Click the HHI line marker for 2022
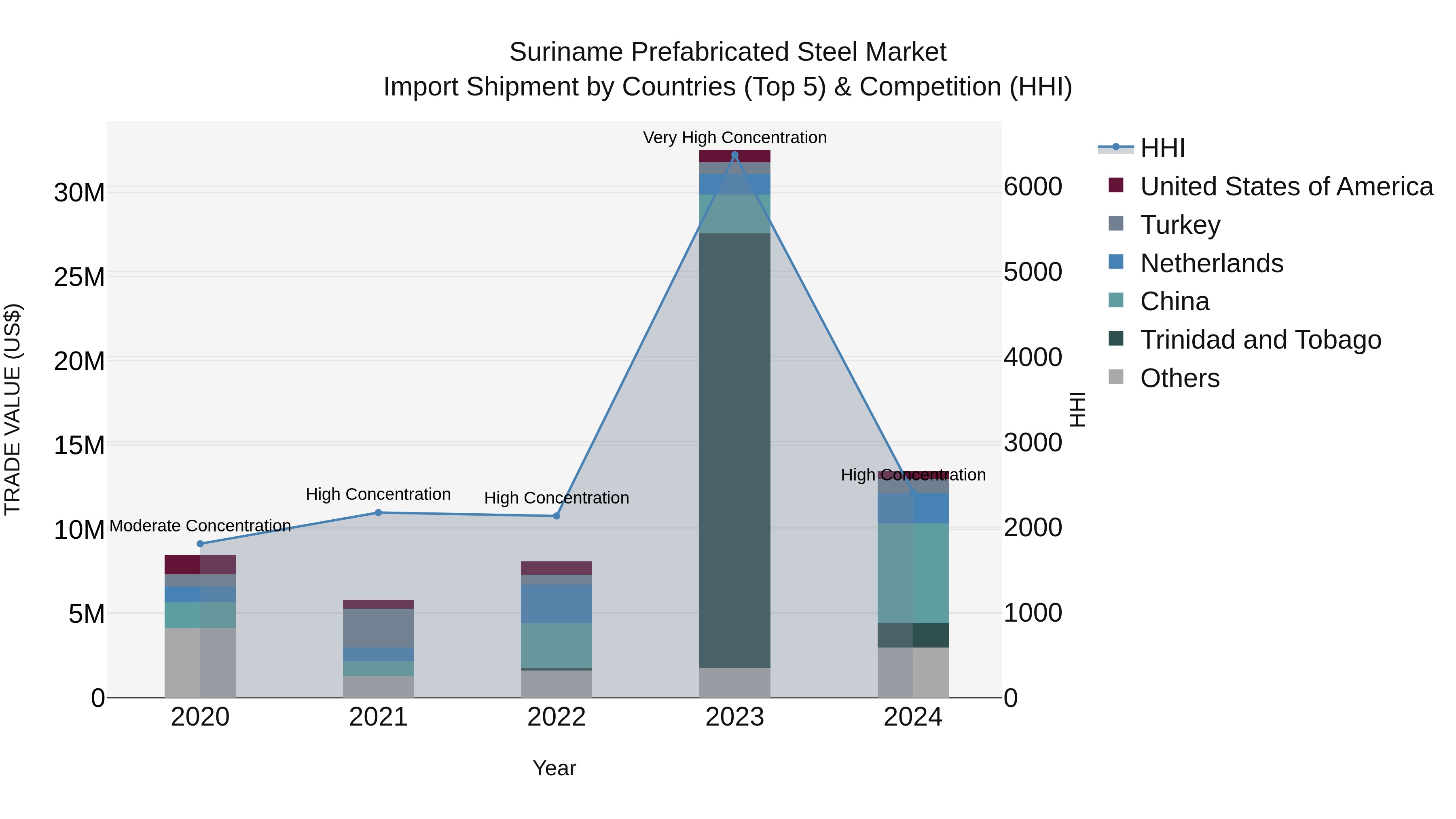 click(x=556, y=516)
